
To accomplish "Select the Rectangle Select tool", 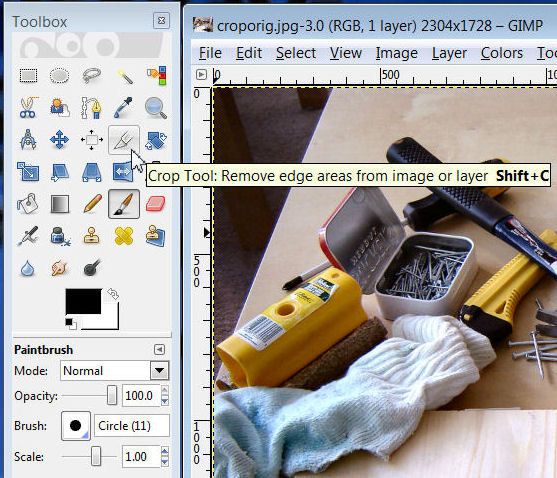I will [28, 76].
